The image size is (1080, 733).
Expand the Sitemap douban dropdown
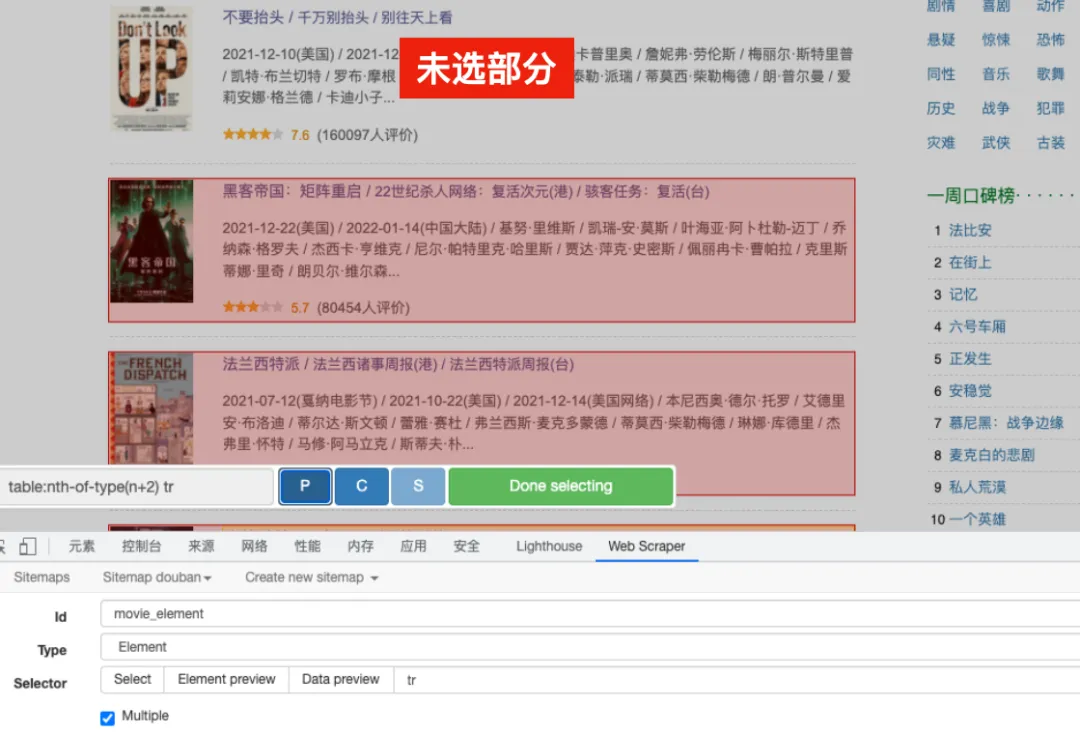pos(157,577)
